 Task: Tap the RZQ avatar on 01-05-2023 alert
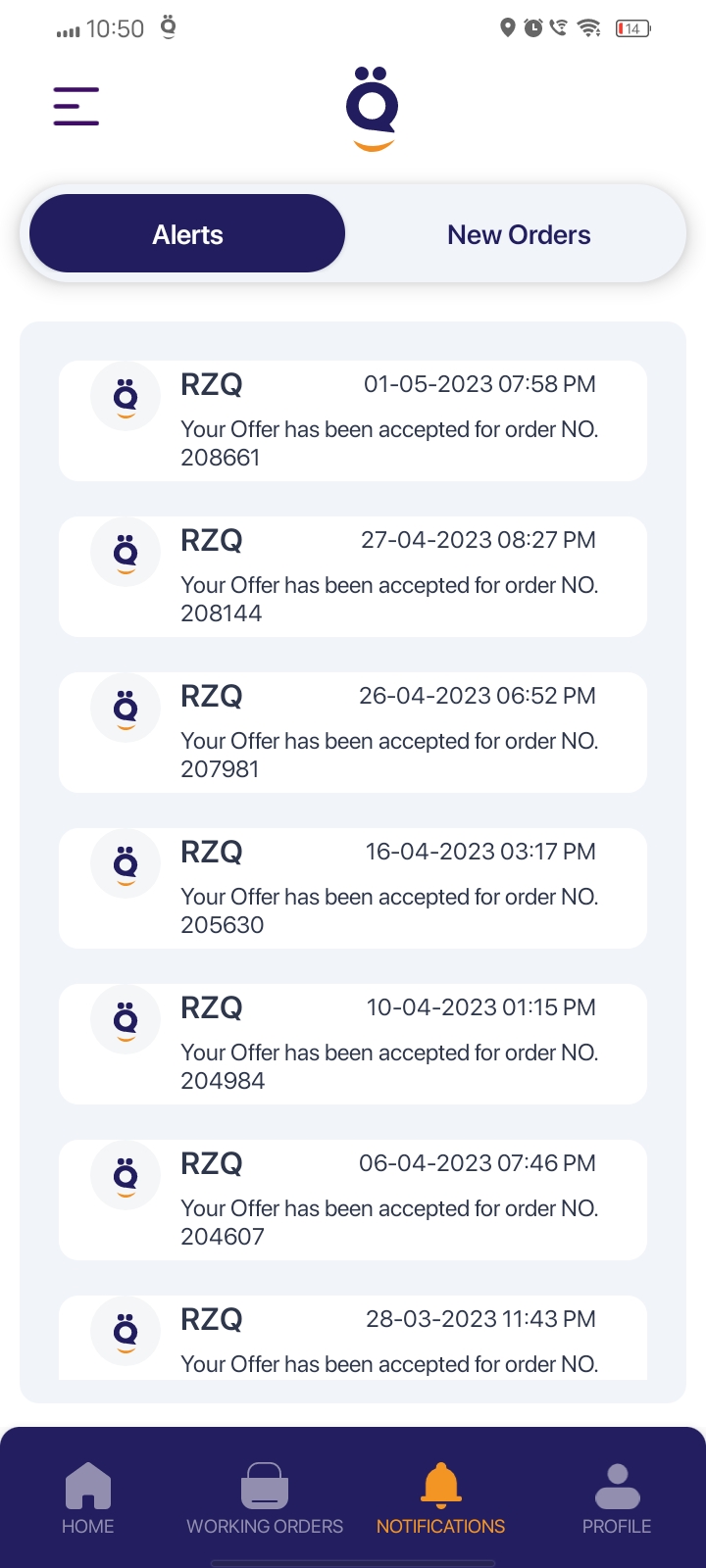pyautogui.click(x=126, y=396)
